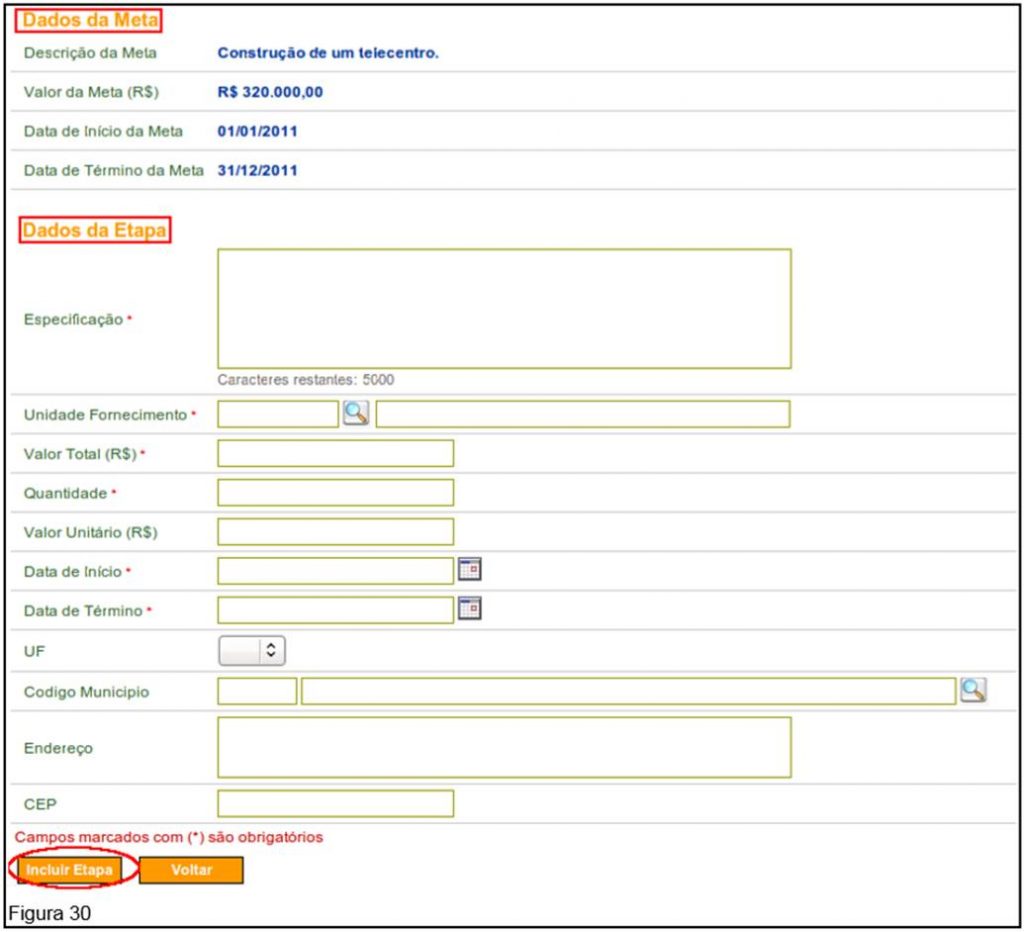Click the Construção de um telecentro description text
Screen dimensions: 1024x932
pos(328,53)
